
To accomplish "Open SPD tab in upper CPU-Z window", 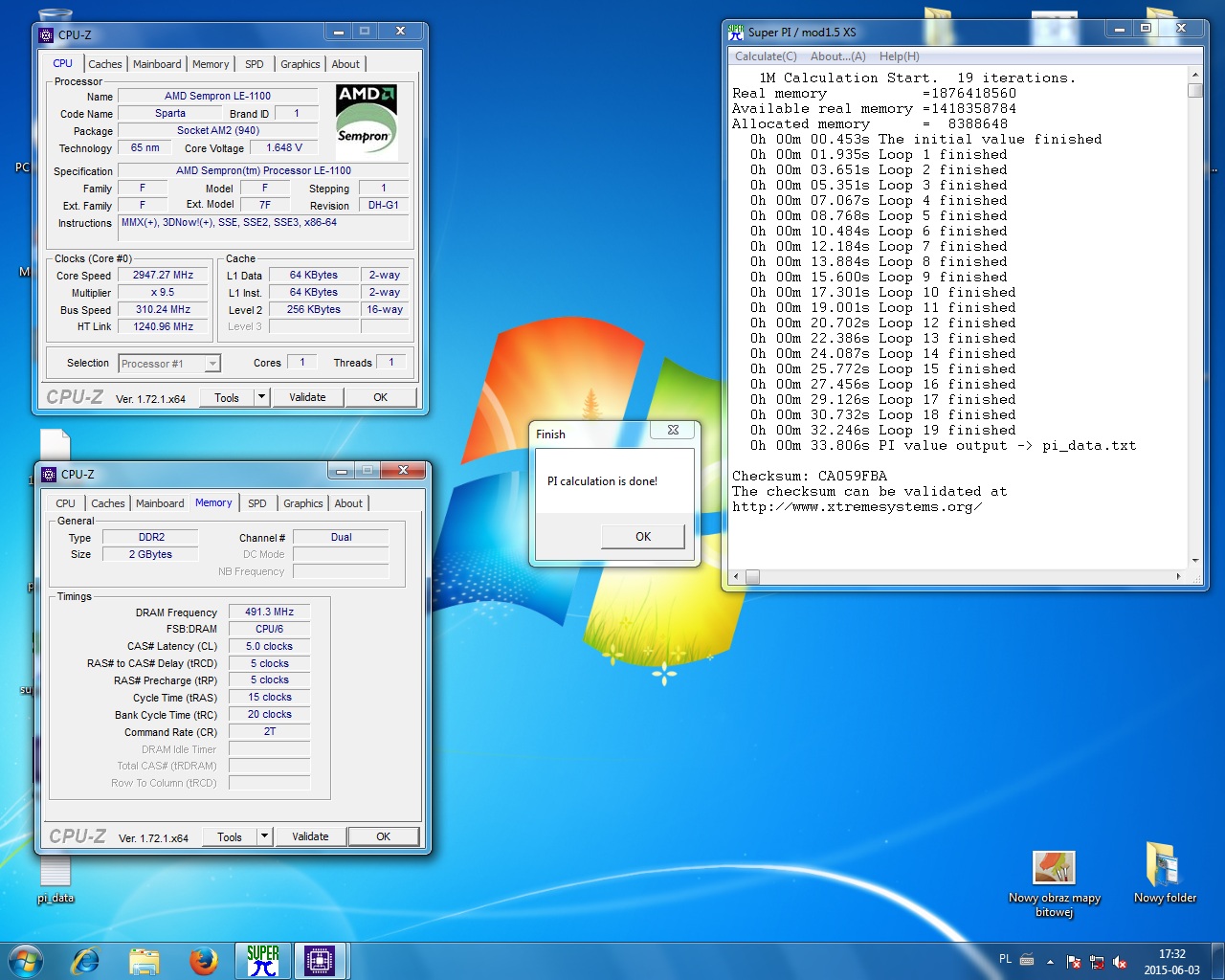I will 255,64.
